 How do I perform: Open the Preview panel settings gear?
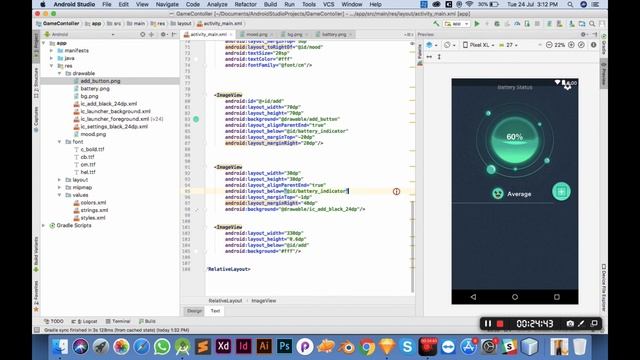click(x=583, y=34)
